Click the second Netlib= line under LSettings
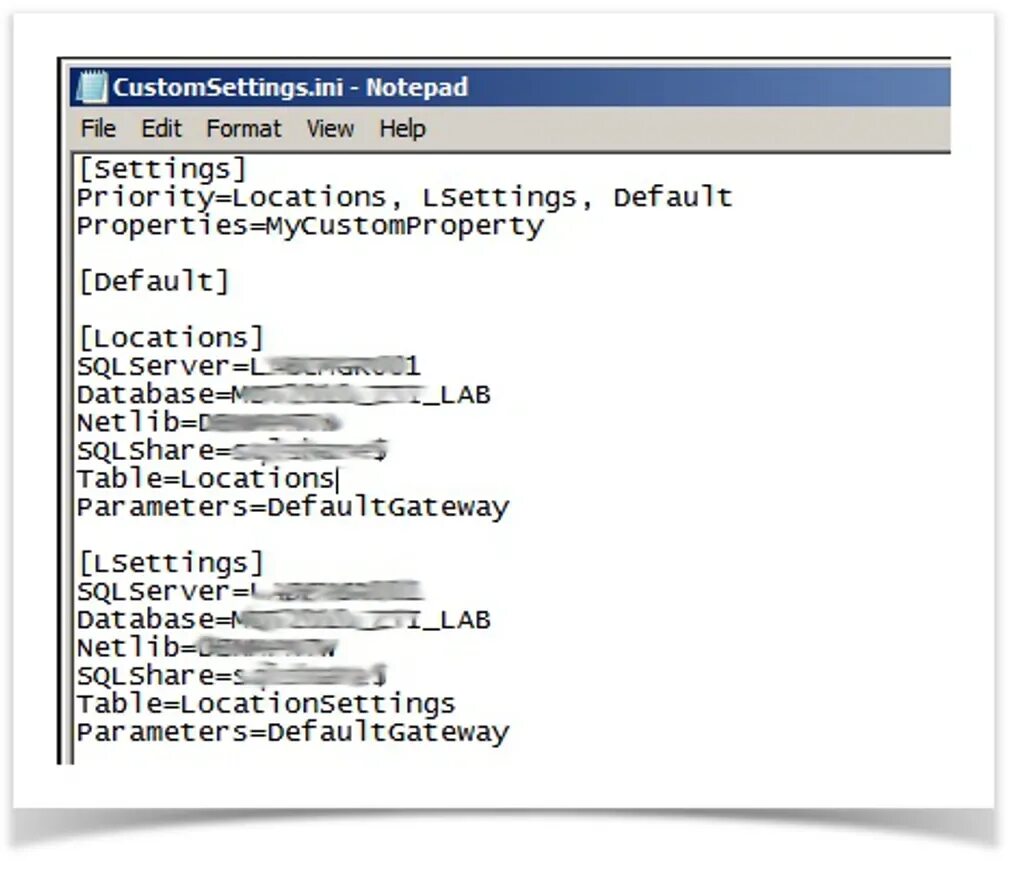The width and height of the screenshot is (1024, 870). [x=207, y=648]
